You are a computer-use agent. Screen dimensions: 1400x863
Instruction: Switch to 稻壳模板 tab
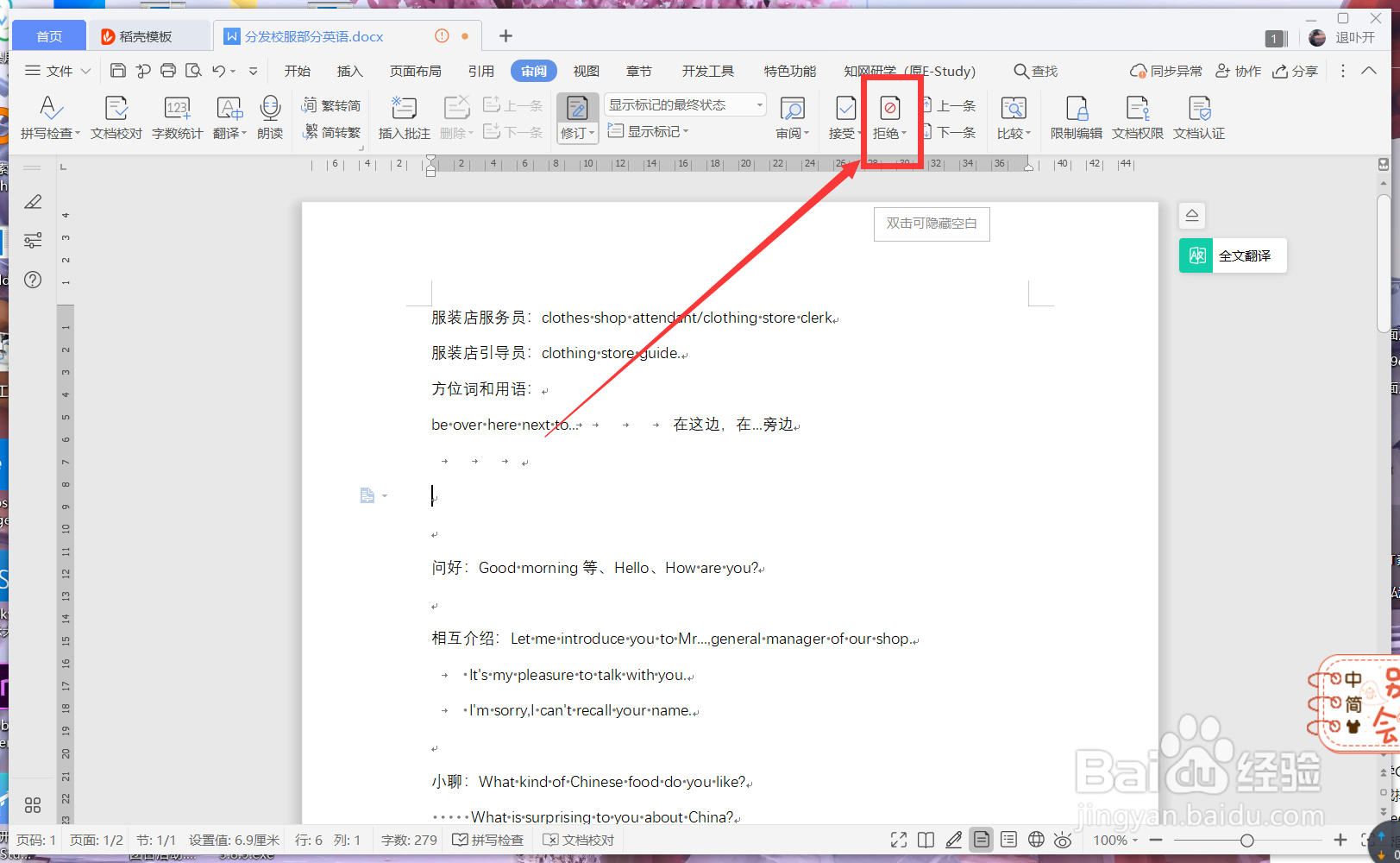click(148, 36)
